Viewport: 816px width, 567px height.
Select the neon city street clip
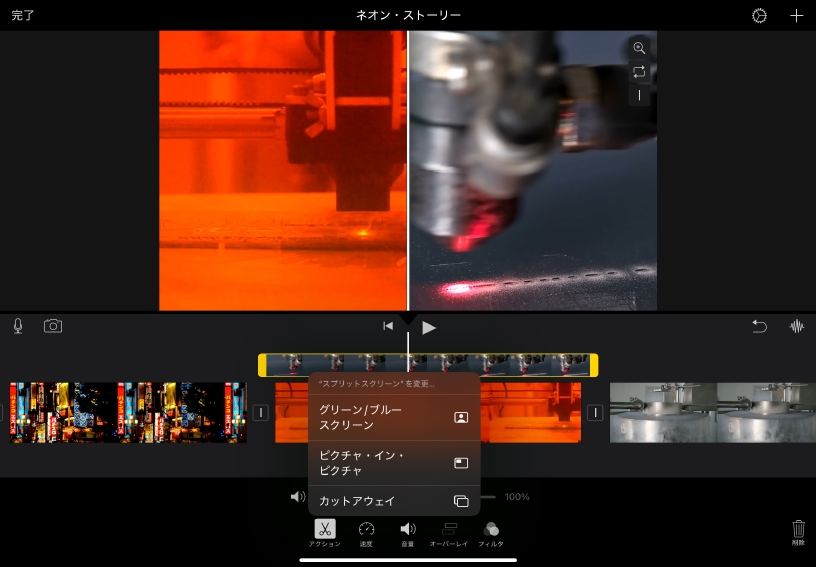(x=127, y=412)
